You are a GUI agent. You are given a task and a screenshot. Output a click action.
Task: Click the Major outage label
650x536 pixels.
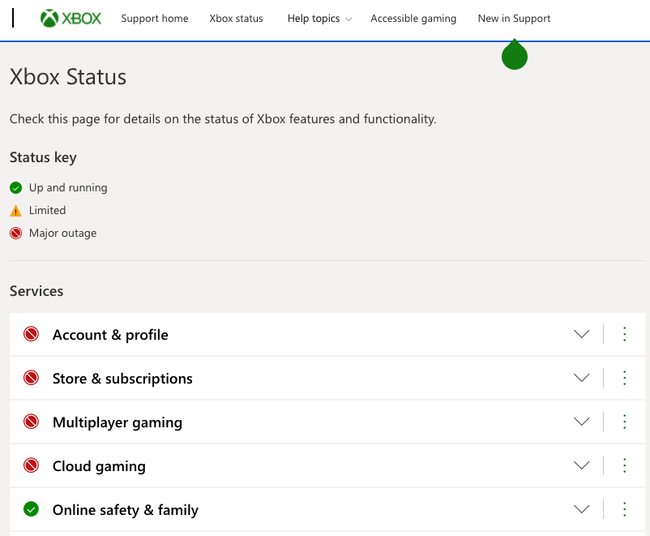pos(63,233)
